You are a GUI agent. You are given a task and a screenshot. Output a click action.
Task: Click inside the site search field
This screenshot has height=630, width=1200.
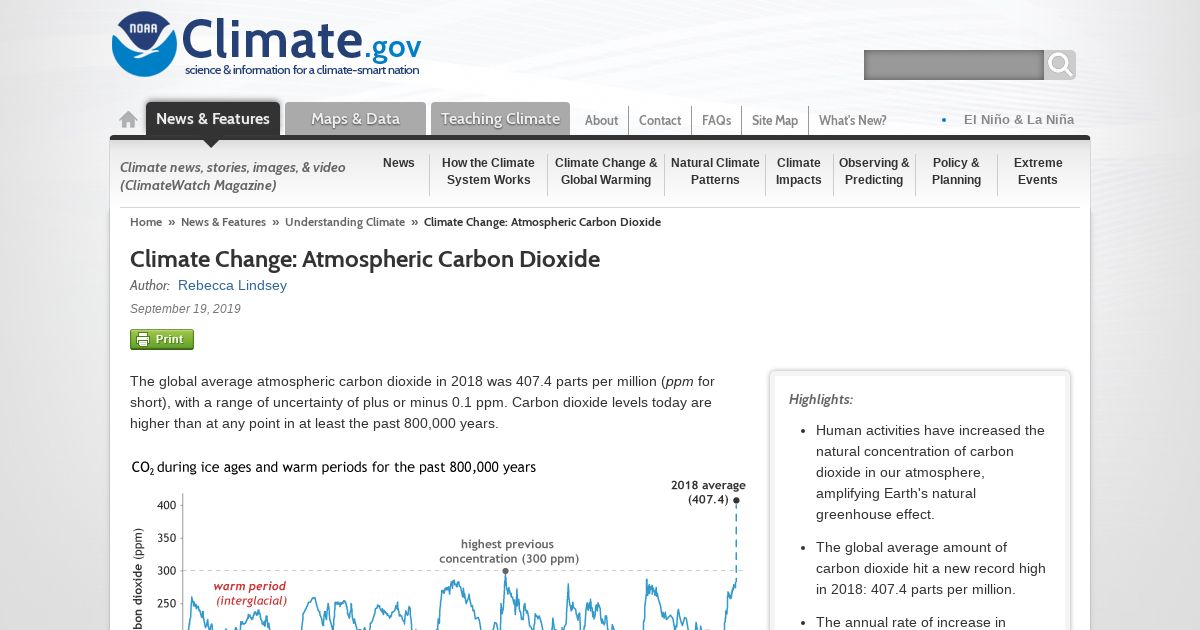[x=954, y=65]
